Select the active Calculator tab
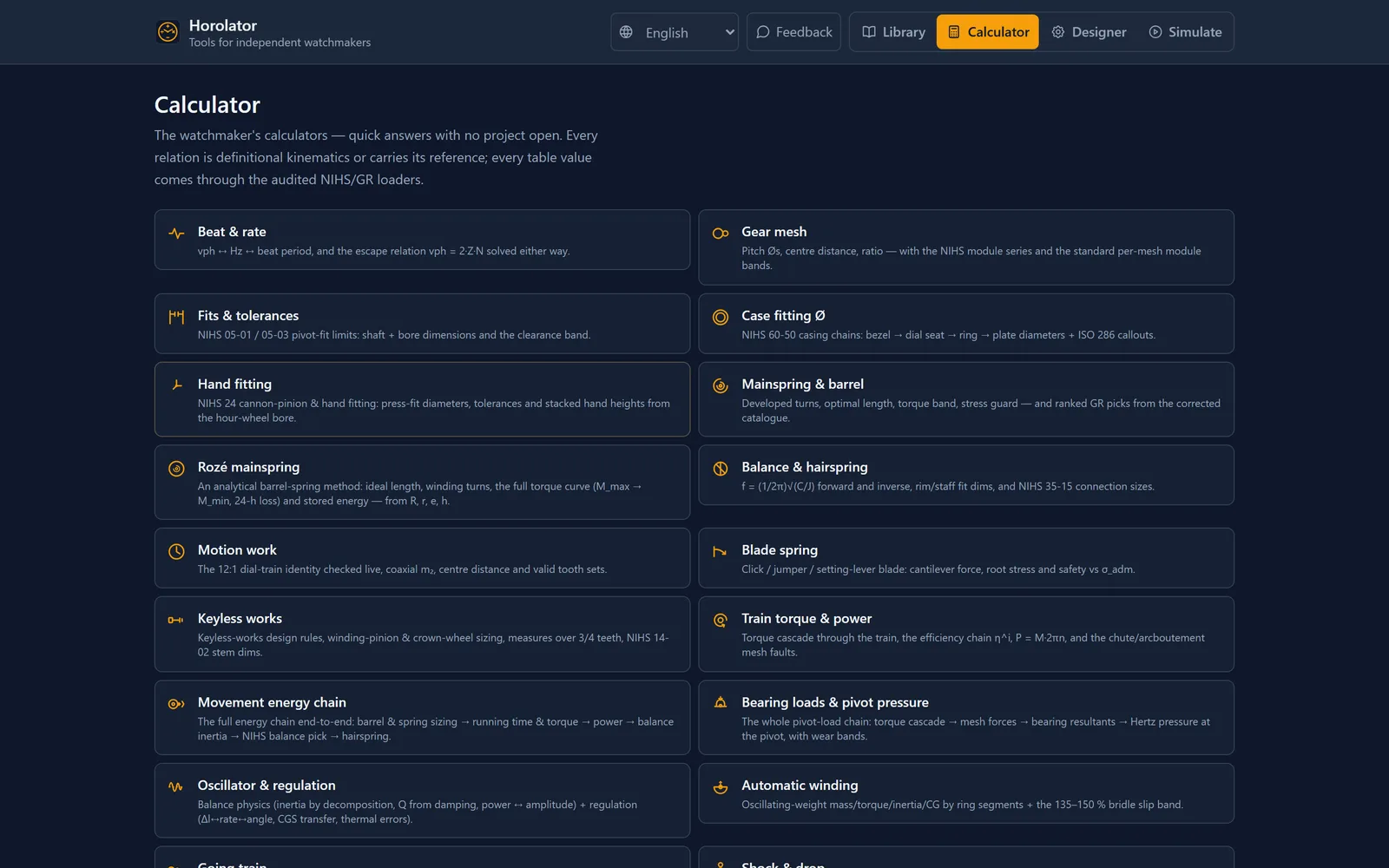Viewport: 1389px width, 868px height. click(988, 32)
